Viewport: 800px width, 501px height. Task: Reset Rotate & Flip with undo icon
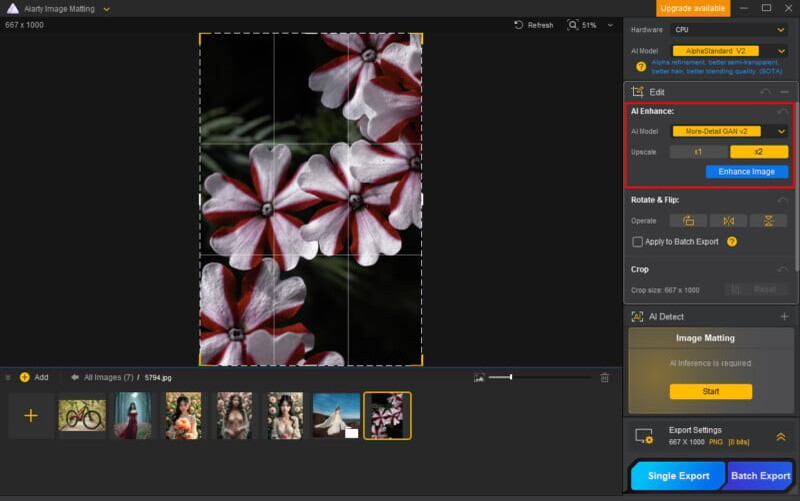pos(782,200)
